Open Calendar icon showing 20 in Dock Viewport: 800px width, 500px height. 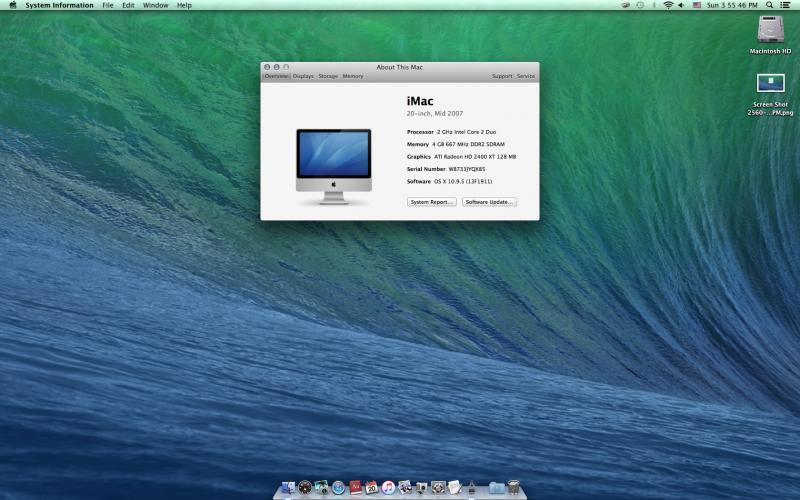point(371,487)
